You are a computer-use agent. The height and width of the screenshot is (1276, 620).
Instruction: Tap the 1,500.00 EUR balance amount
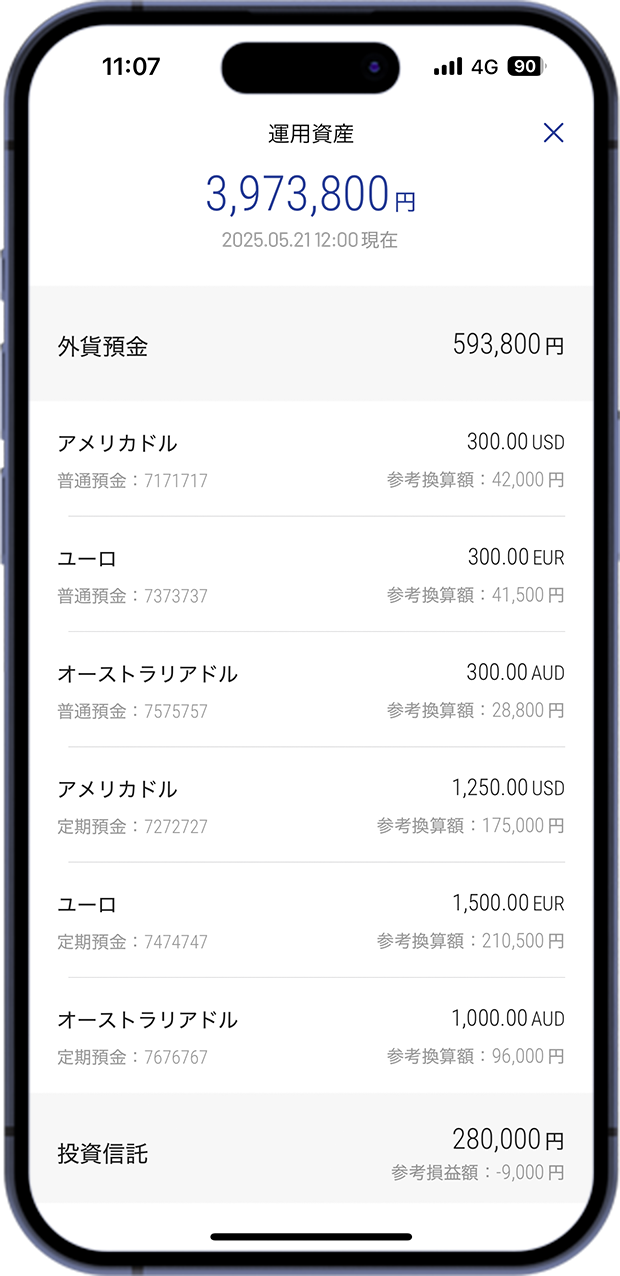[x=508, y=903]
